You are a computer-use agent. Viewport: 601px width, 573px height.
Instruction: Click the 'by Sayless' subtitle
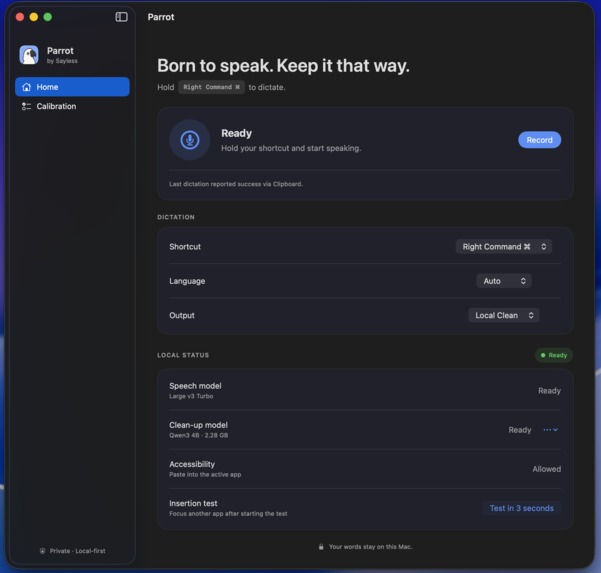62,61
